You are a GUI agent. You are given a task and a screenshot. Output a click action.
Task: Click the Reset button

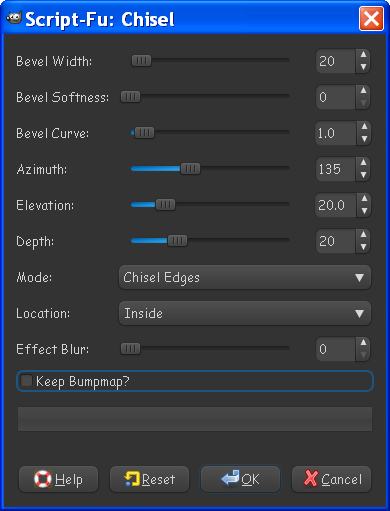149,479
